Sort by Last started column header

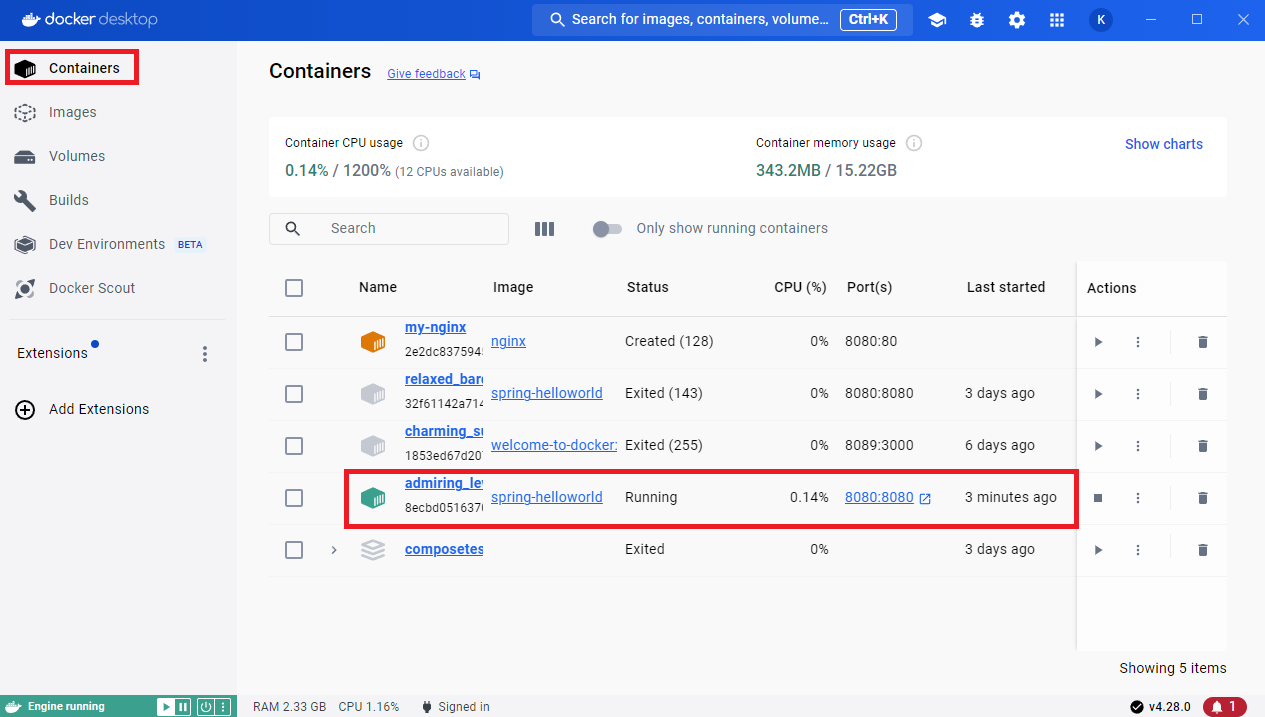point(1006,287)
